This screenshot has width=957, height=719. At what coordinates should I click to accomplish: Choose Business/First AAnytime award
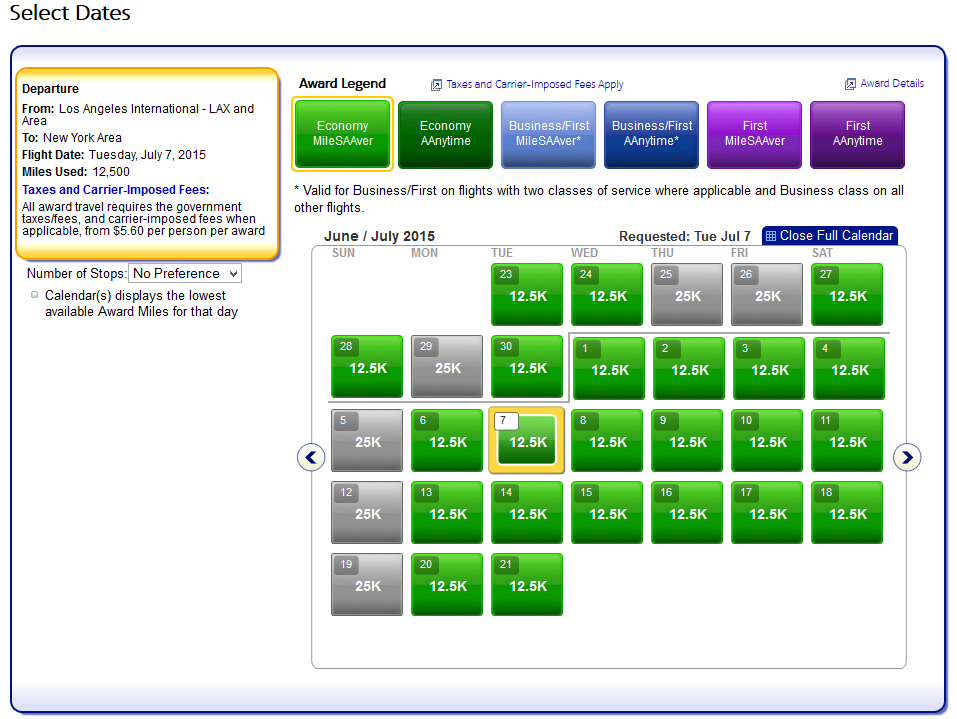(x=652, y=134)
